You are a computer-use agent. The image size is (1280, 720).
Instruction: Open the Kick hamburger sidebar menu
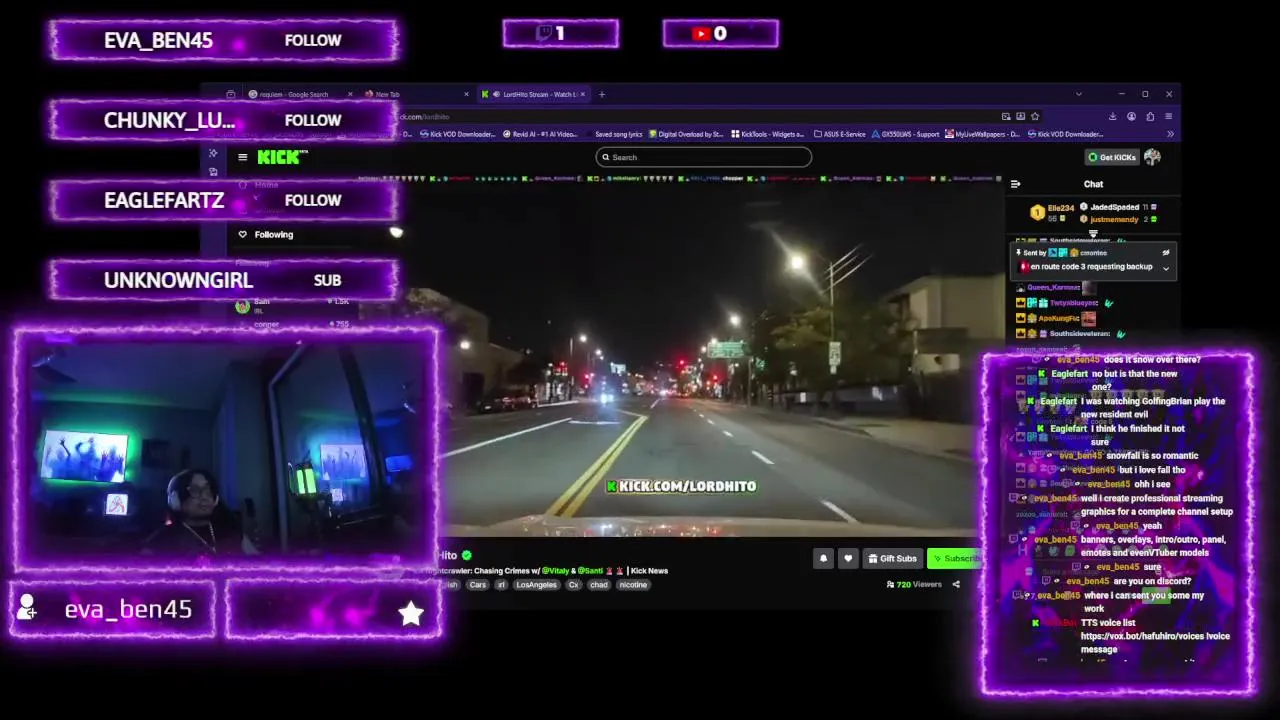[242, 157]
